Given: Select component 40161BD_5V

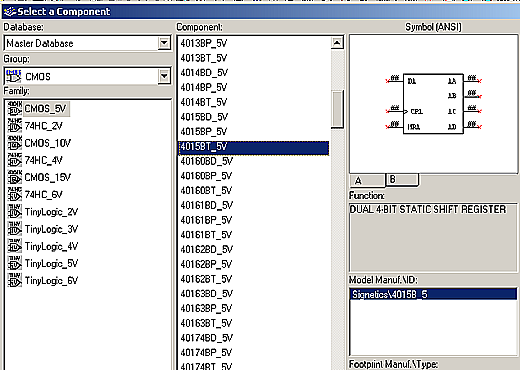Looking at the screenshot, I should [207, 205].
